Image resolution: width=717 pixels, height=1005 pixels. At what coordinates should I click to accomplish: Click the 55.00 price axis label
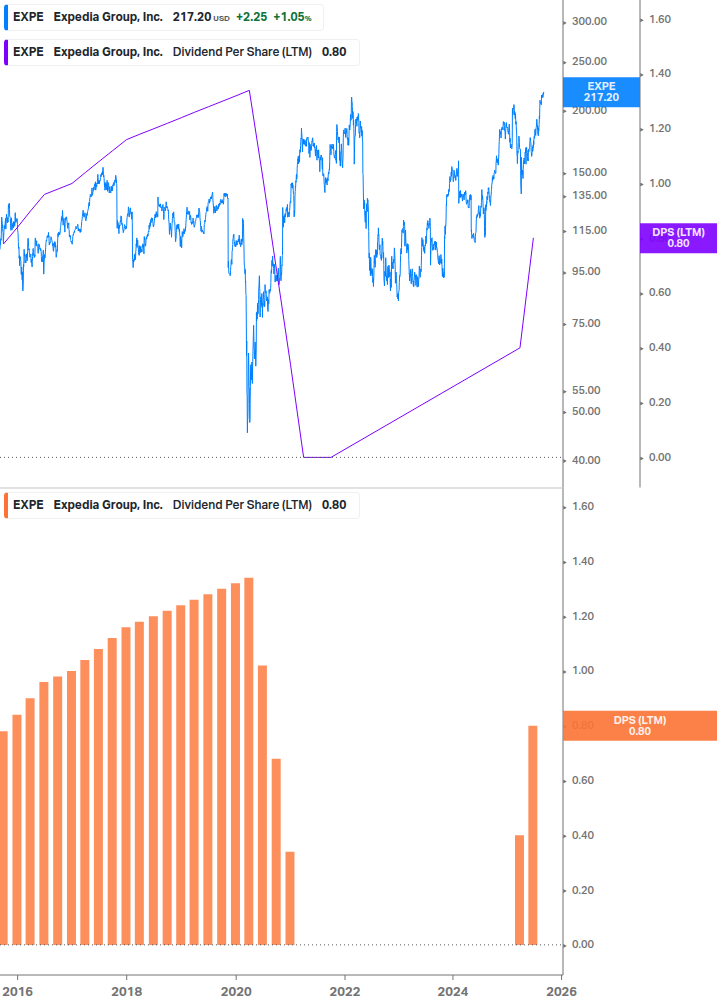[586, 390]
